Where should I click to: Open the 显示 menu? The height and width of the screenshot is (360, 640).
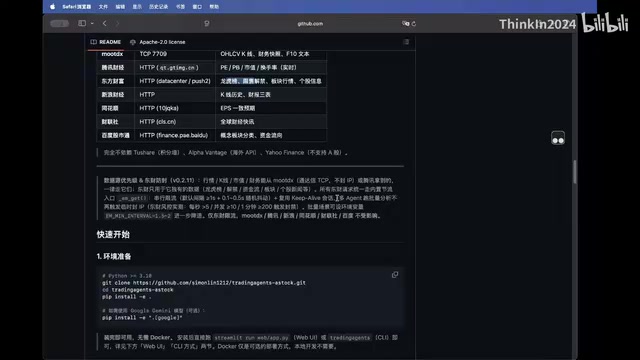pyautogui.click(x=137, y=7)
